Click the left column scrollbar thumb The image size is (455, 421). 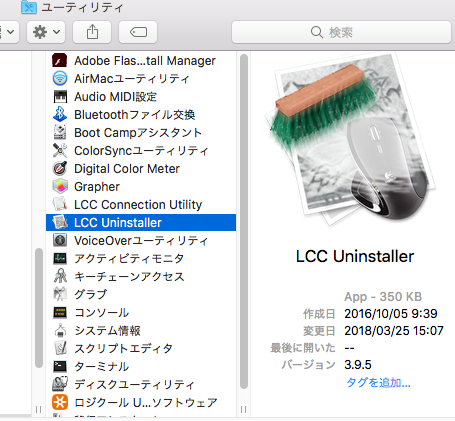coord(39,308)
